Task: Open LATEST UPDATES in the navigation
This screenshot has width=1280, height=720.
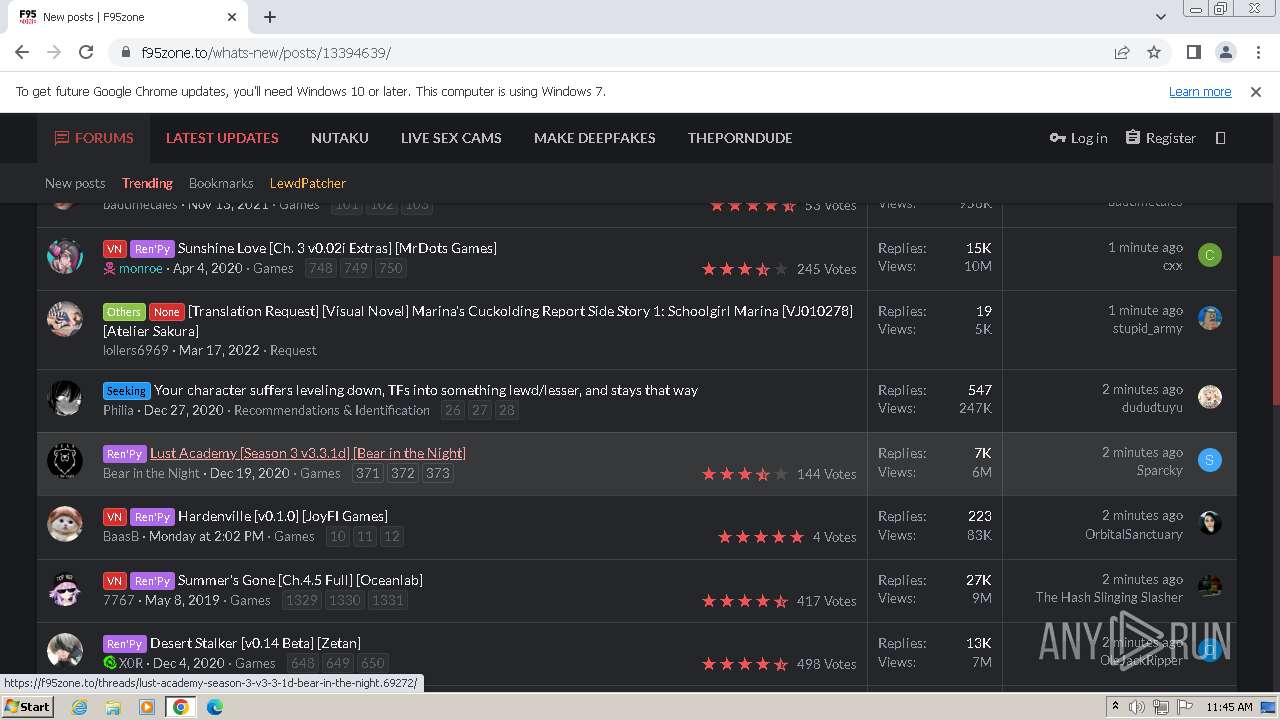Action: point(222,138)
